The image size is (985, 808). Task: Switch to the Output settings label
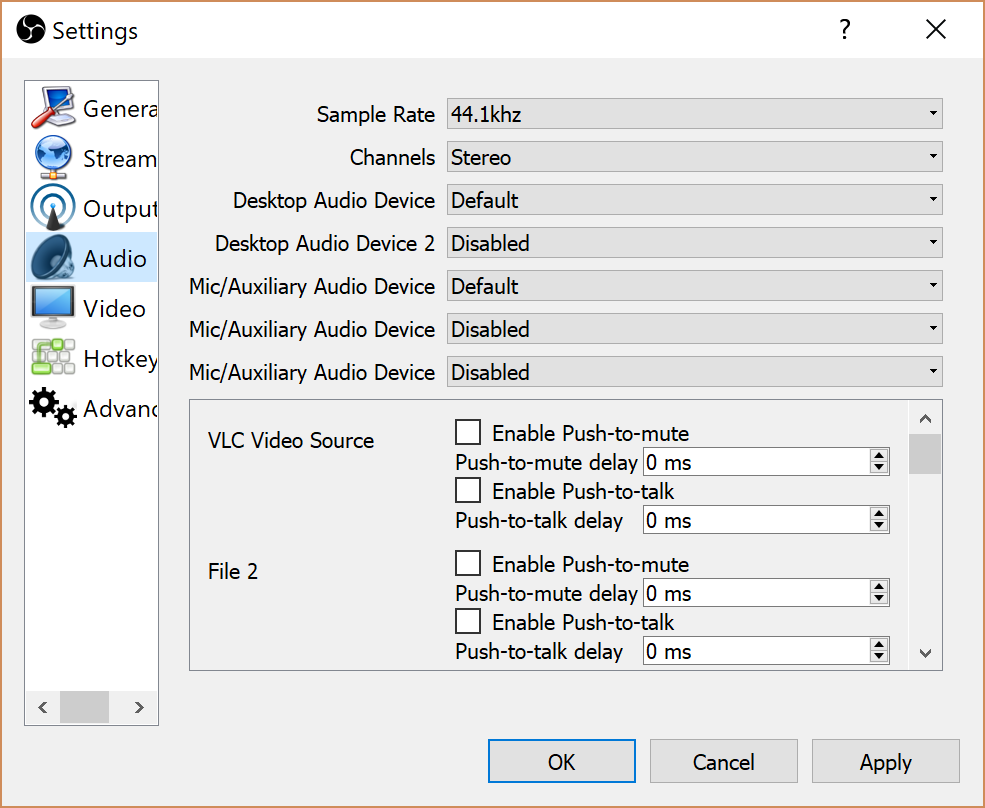point(120,209)
